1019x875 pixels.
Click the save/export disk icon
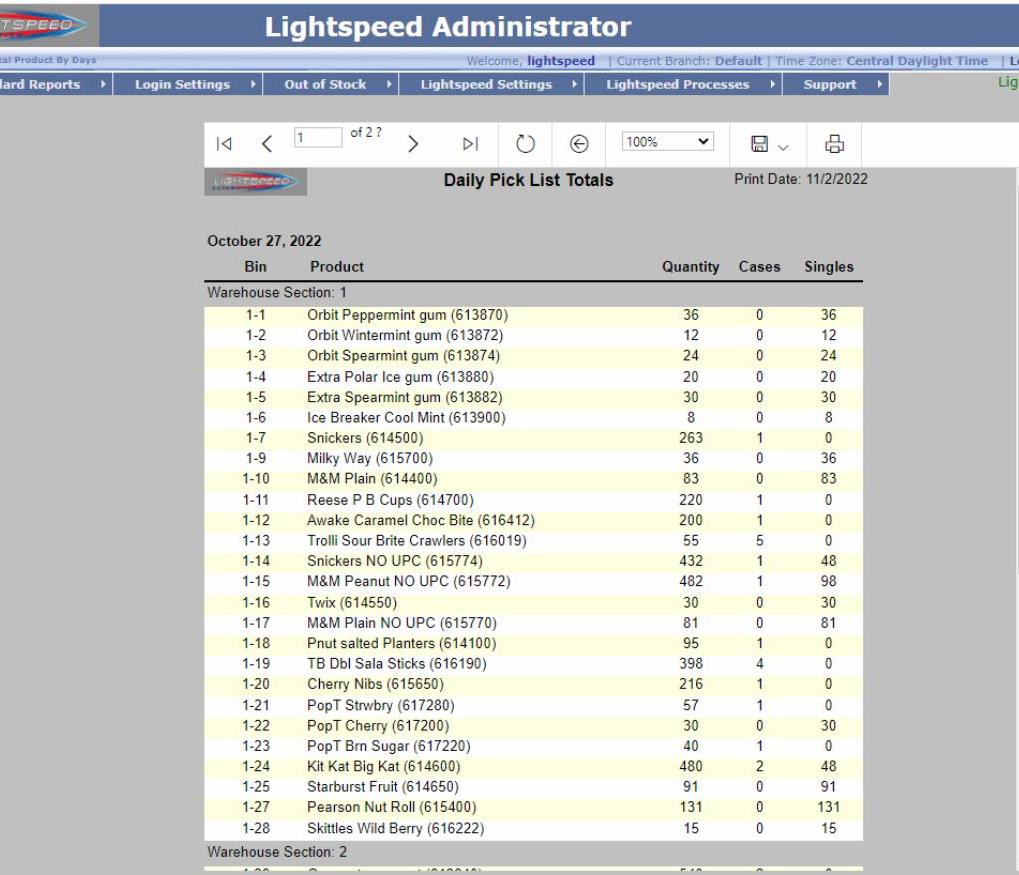[x=759, y=144]
